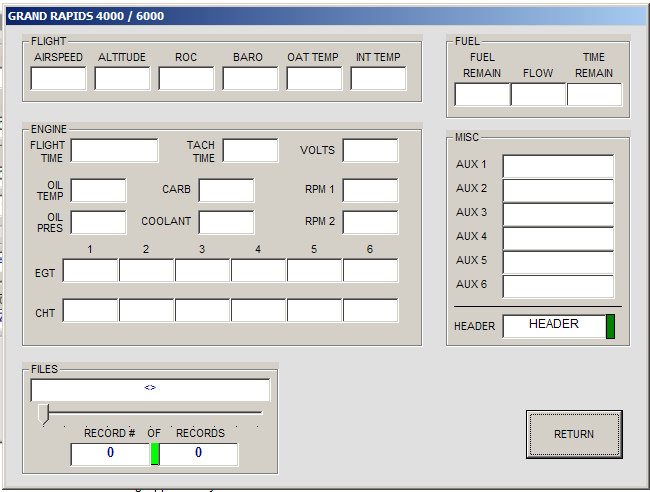Select the RPM 2 field

click(370, 222)
